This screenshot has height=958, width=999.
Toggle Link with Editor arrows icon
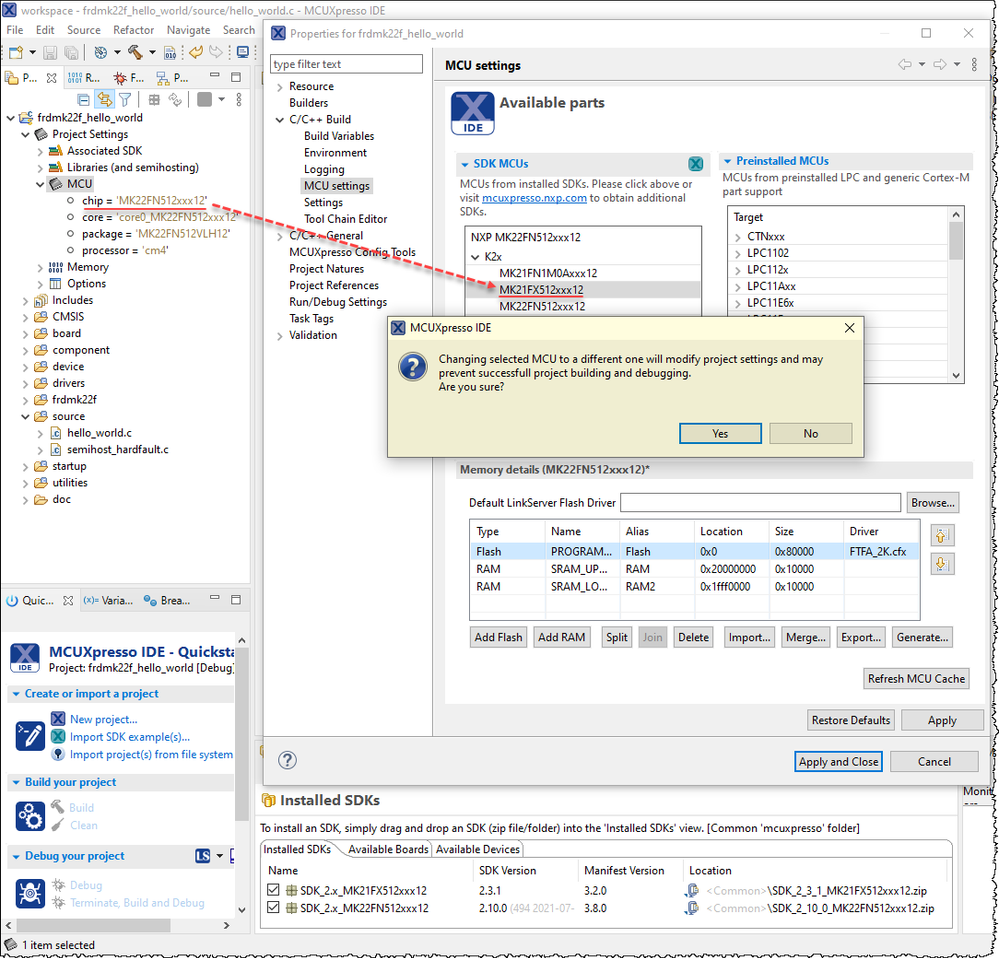104,99
